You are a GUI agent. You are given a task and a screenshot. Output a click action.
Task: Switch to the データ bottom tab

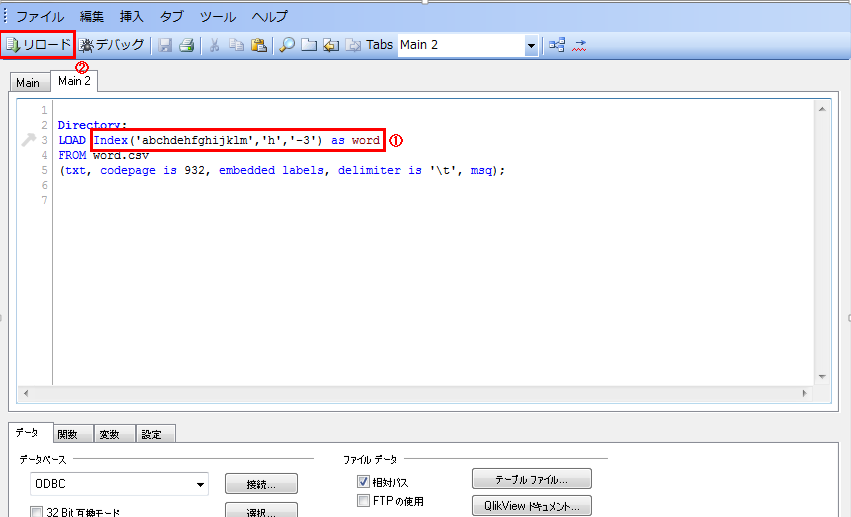coord(27,432)
